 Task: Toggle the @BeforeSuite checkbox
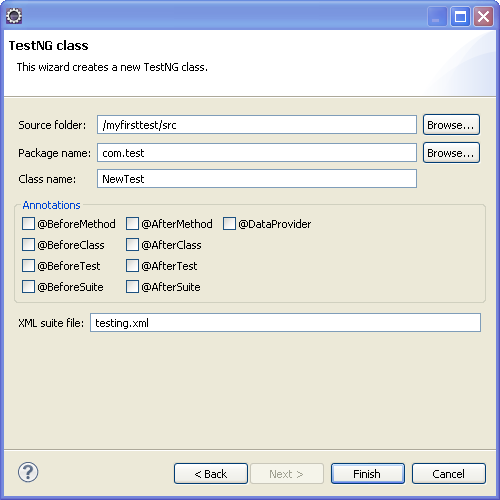28,287
